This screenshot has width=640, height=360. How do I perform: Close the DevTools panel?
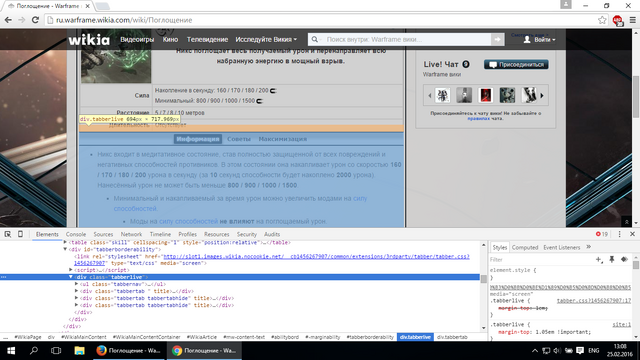[x=632, y=234]
